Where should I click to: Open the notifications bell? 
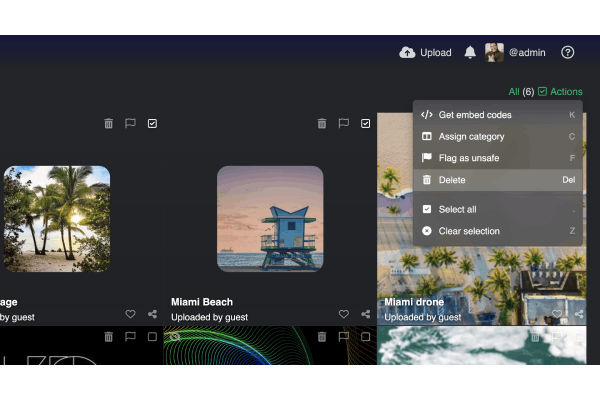click(x=470, y=52)
